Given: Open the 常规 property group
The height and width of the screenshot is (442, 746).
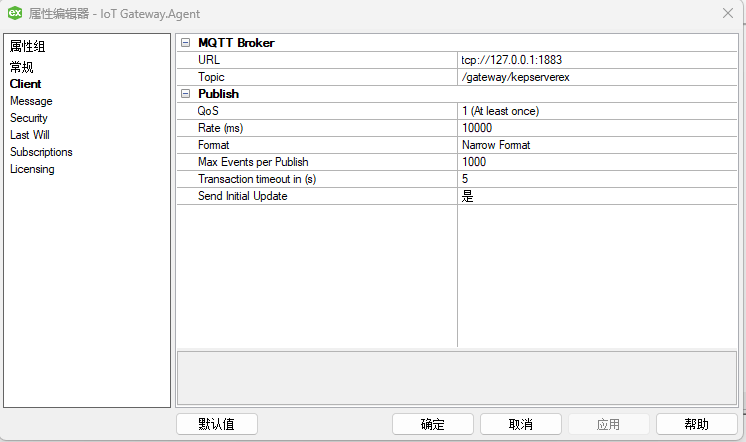Looking at the screenshot, I should click(22, 67).
